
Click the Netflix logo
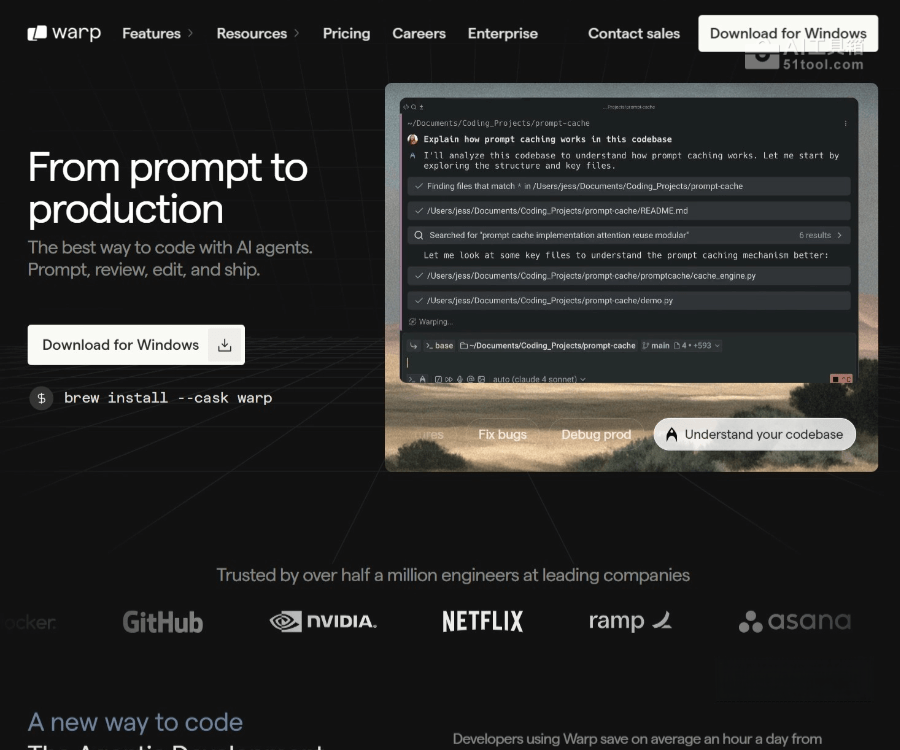pos(483,622)
